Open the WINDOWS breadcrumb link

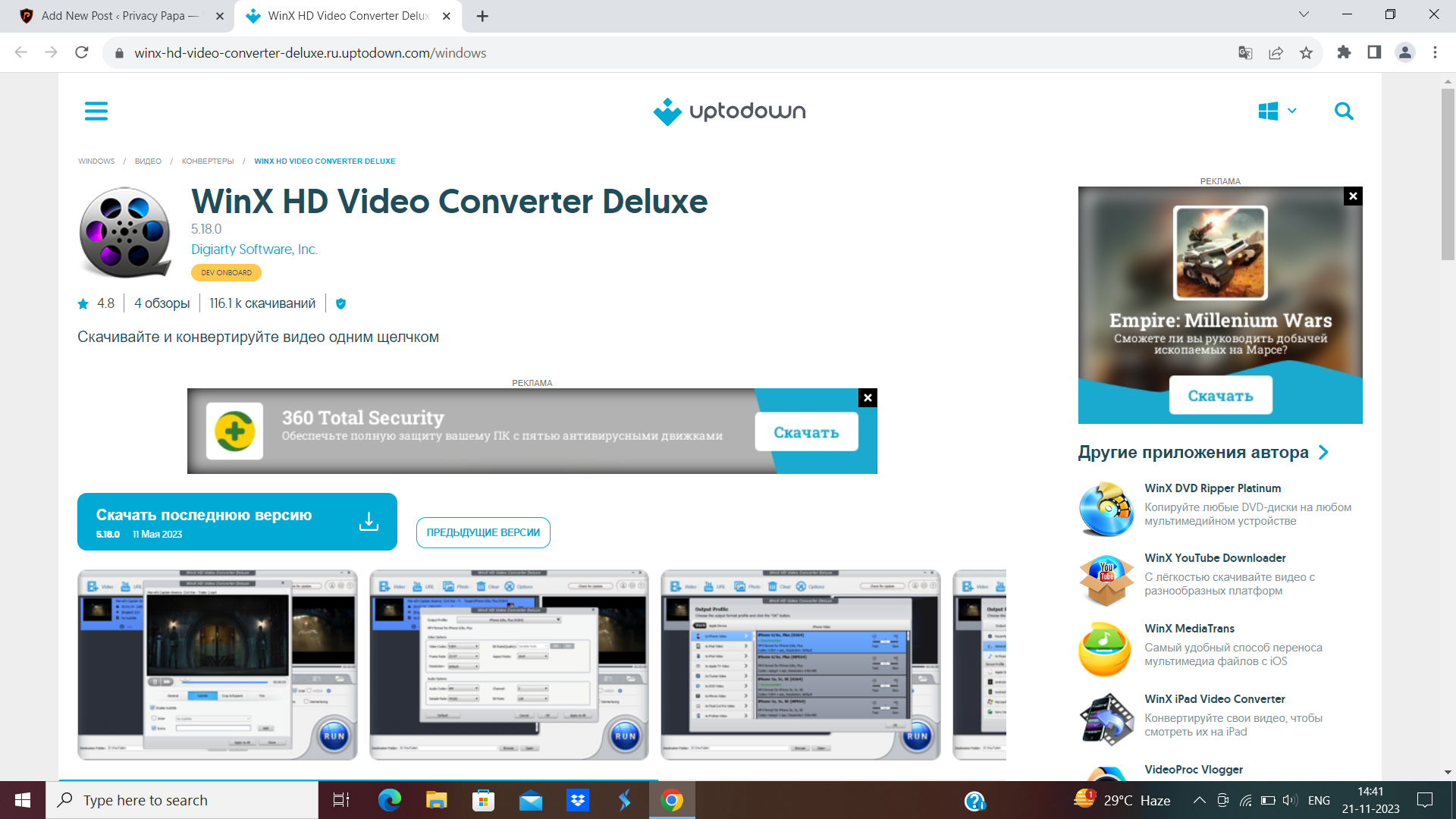click(x=96, y=162)
